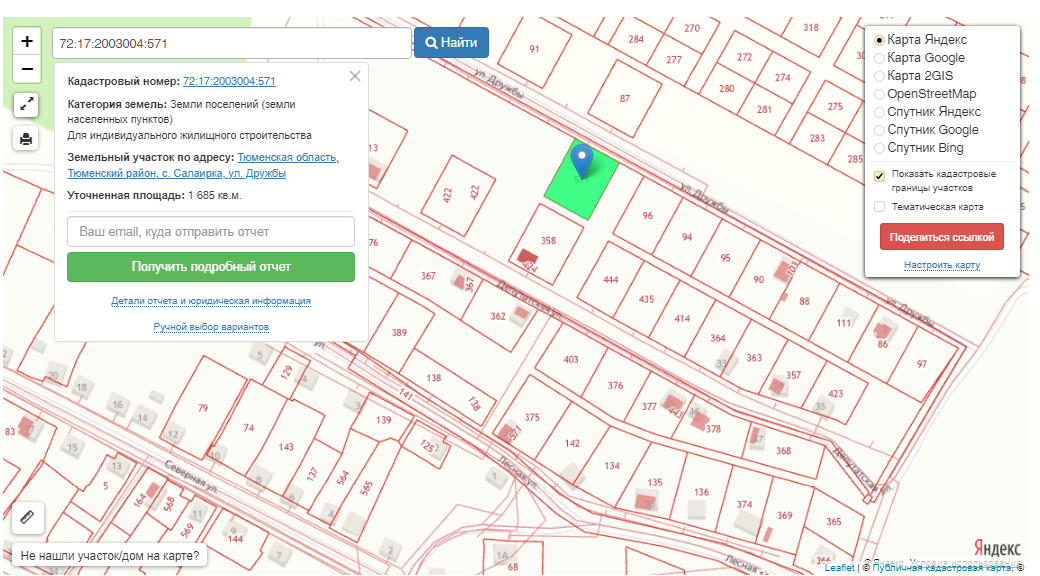Select parcel 139 on the map
Screen dimensions: 1040x576
pos(383,419)
